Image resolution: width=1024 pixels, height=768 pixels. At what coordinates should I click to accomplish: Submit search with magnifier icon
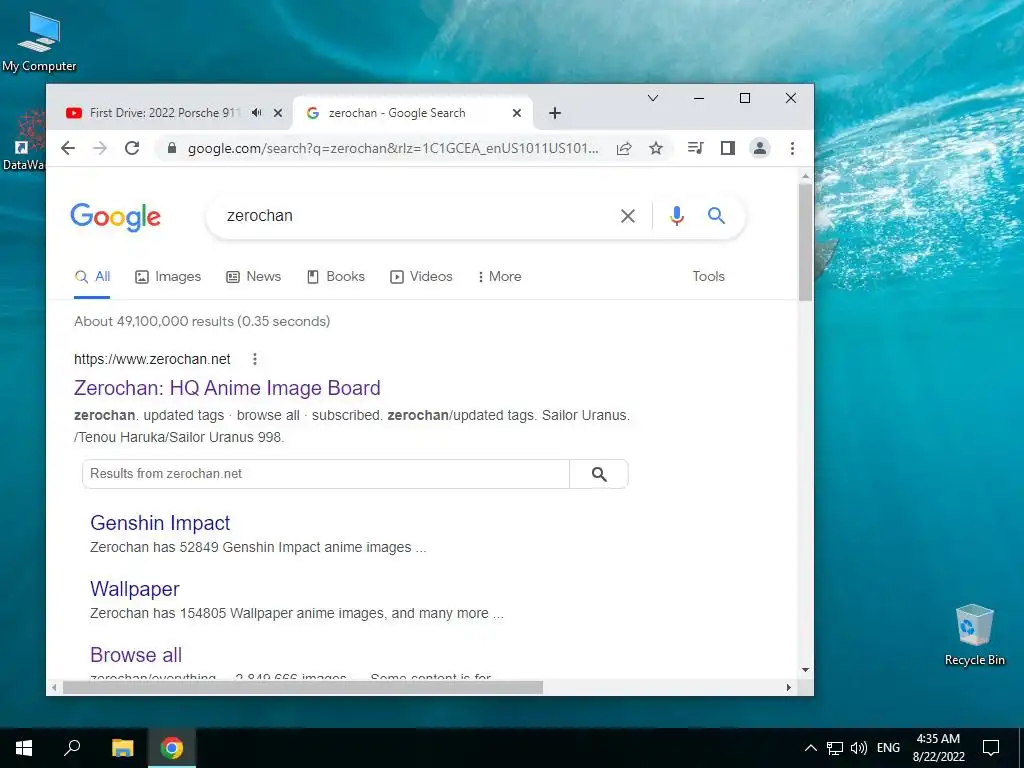716,216
